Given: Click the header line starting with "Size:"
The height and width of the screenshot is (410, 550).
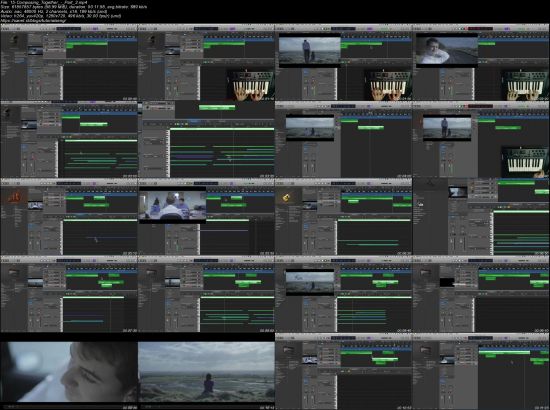Looking at the screenshot, I should pyautogui.click(x=74, y=7).
